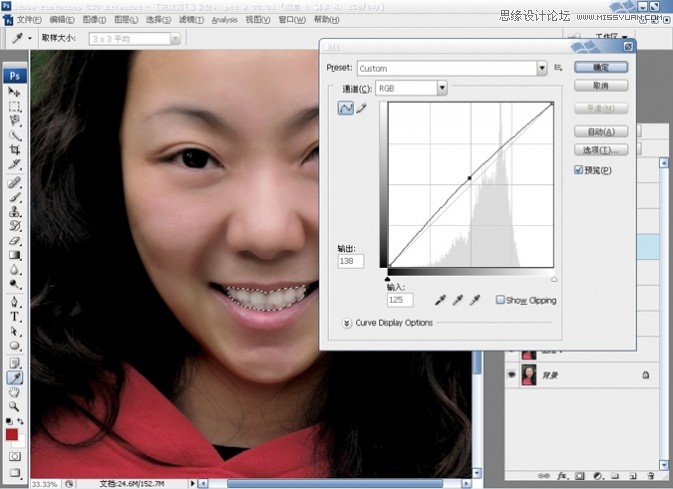Image resolution: width=673 pixels, height=489 pixels.
Task: Toggle visibility of the 背景 layer
Action: 512,375
